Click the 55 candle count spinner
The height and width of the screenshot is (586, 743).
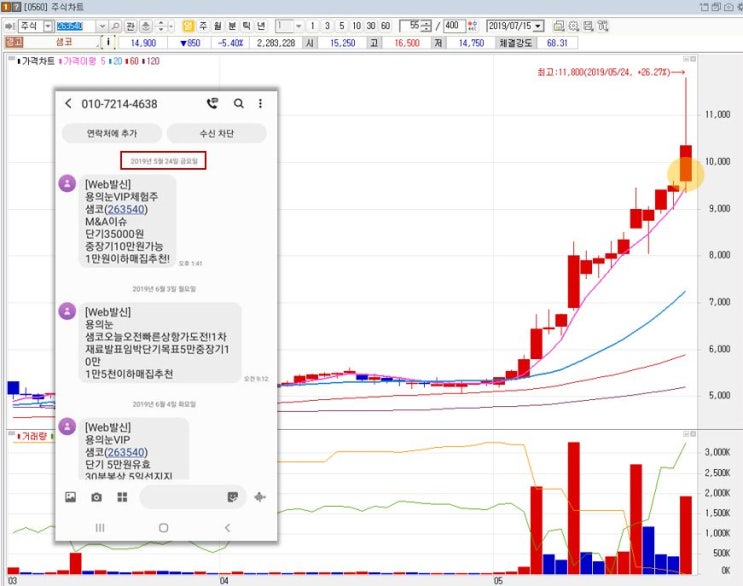click(426, 26)
